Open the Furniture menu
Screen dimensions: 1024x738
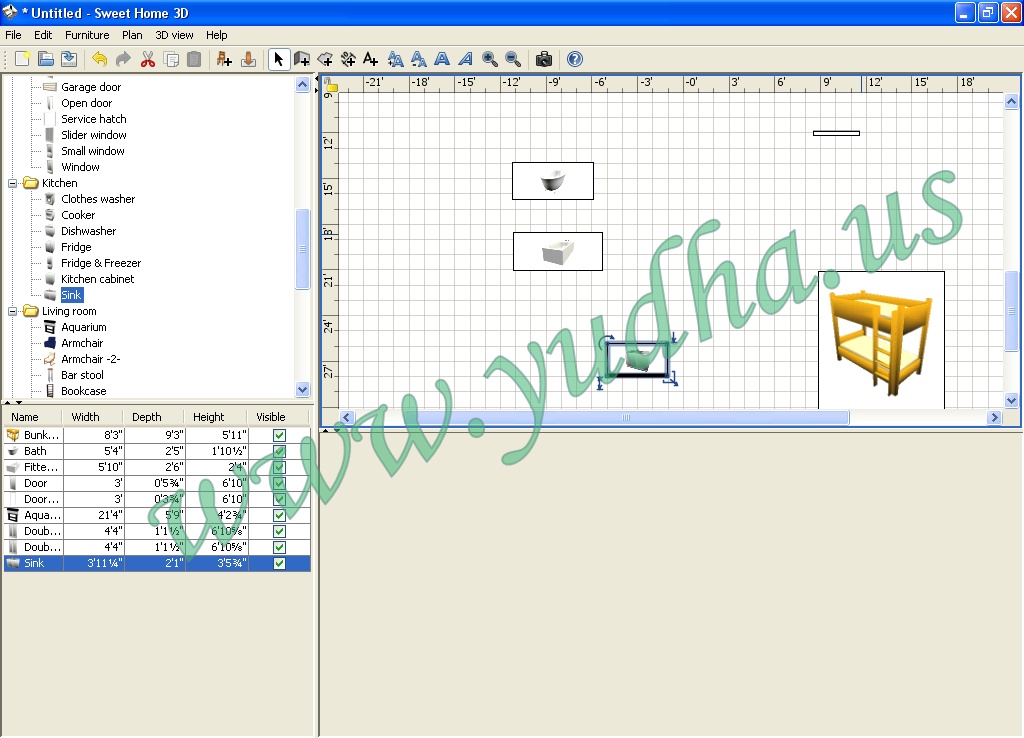click(87, 35)
